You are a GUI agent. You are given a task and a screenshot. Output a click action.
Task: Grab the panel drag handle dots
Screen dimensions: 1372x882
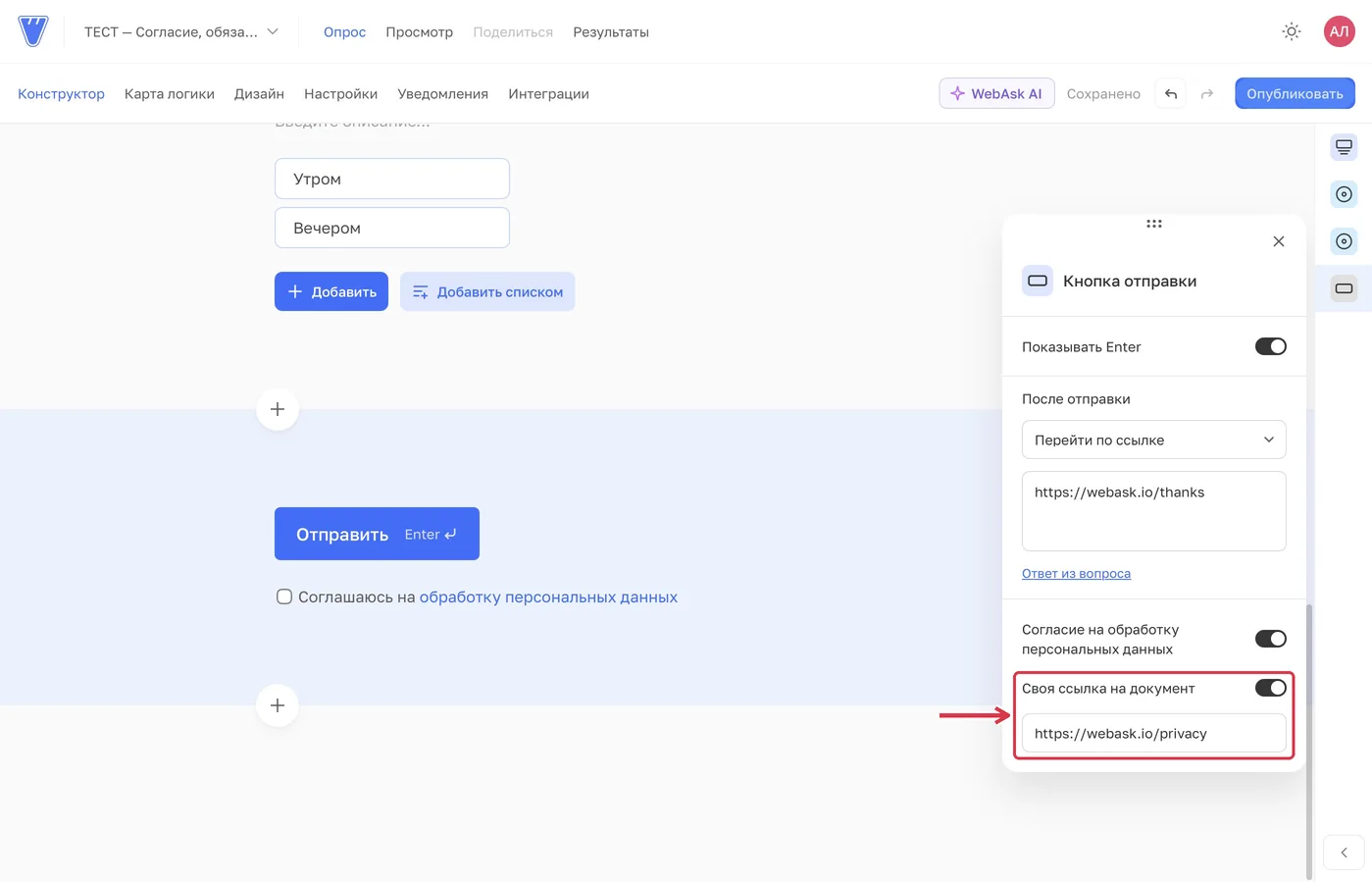[x=1154, y=224]
